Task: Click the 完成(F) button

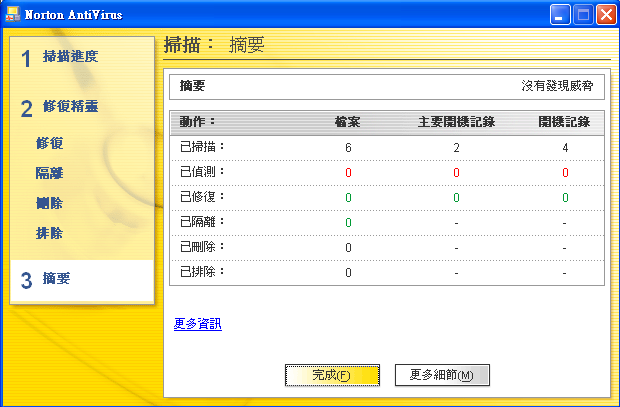Action: click(332, 375)
